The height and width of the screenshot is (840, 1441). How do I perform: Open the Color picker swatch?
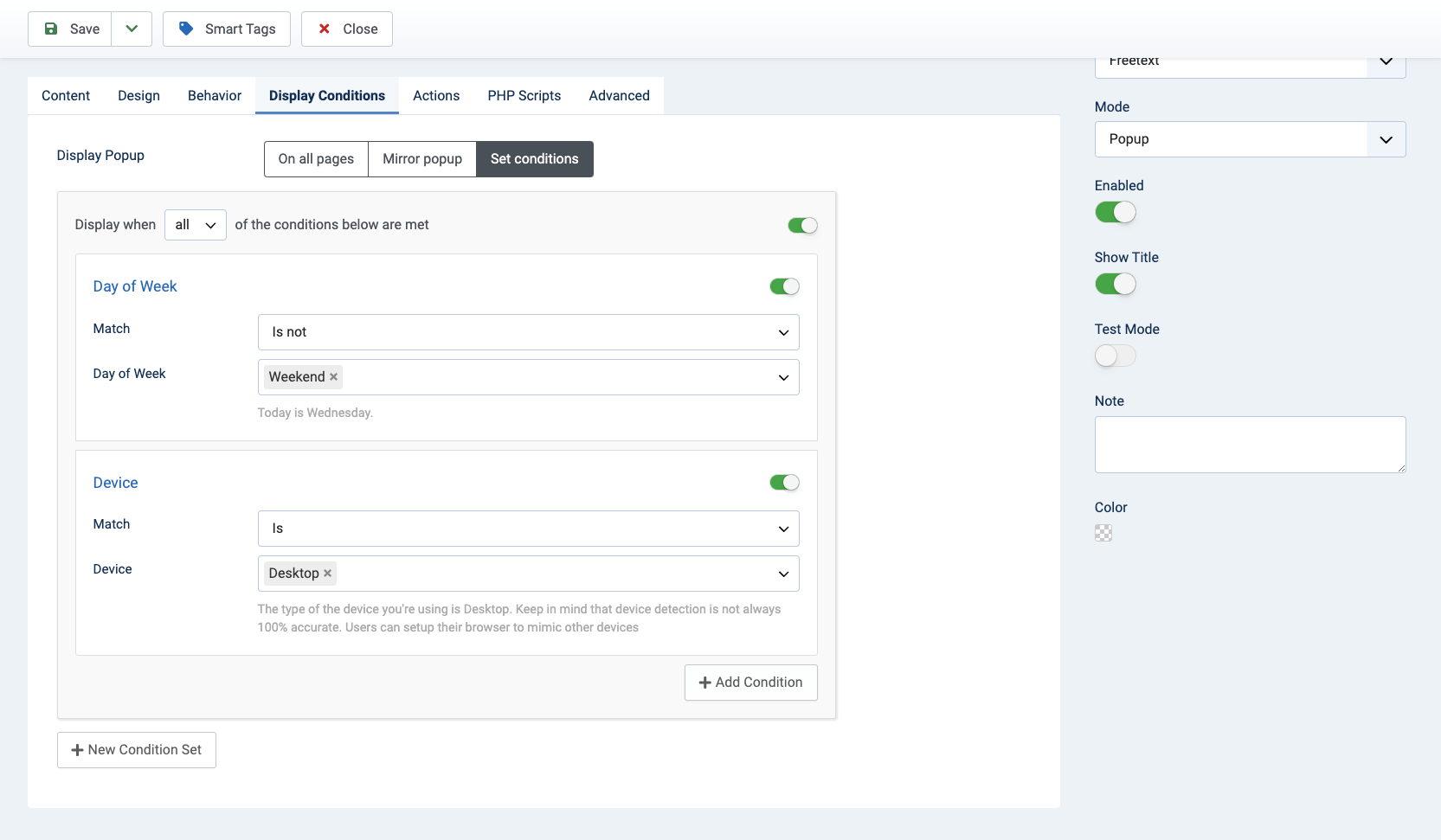tap(1103, 533)
